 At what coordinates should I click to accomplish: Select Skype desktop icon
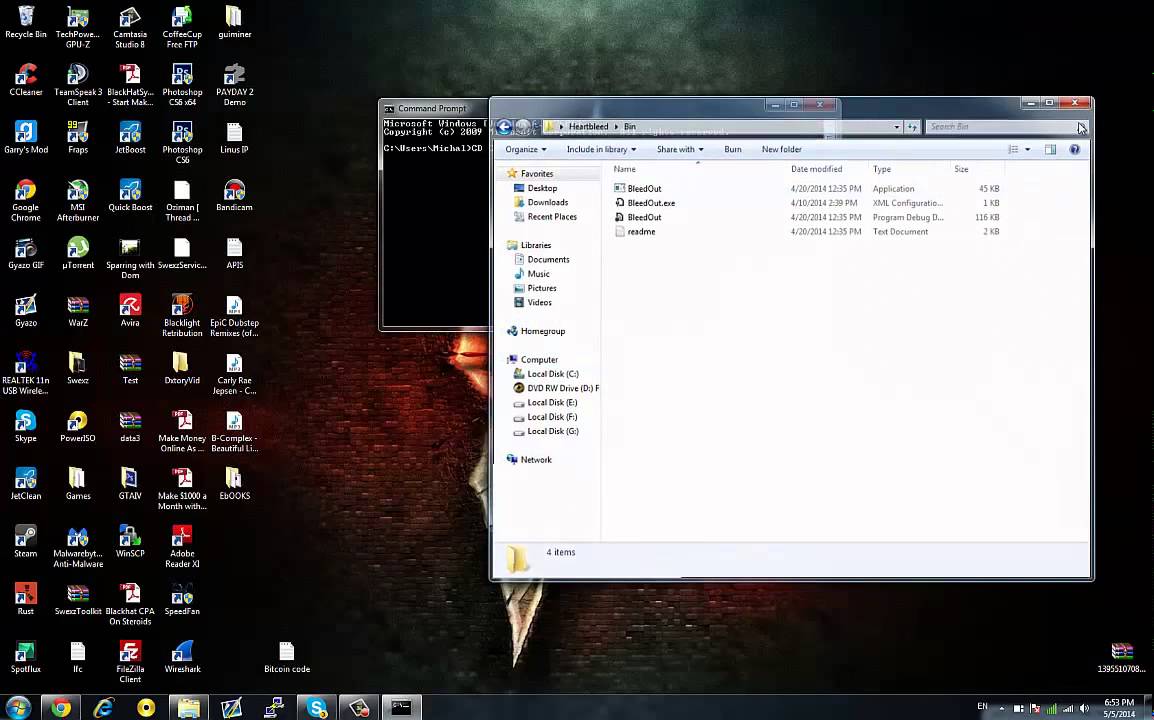pyautogui.click(x=26, y=426)
